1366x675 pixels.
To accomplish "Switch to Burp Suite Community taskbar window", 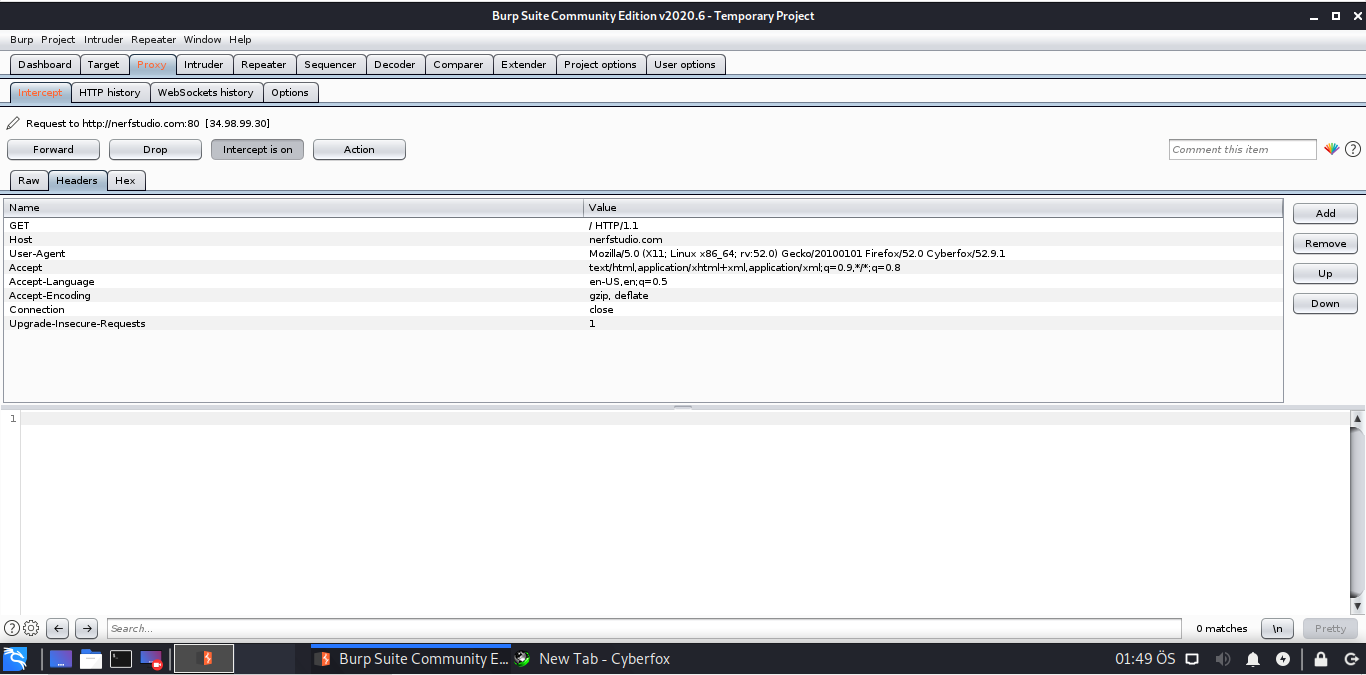I will click(x=411, y=659).
